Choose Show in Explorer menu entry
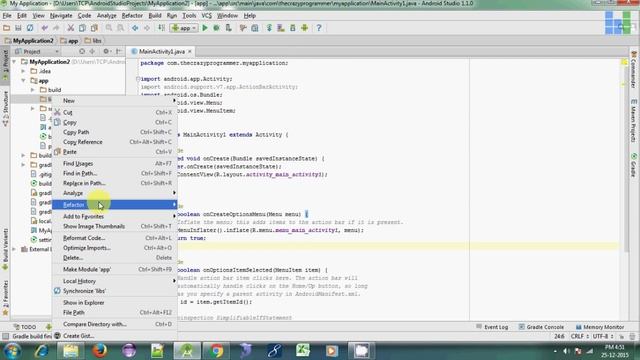Viewport: 640px width, 360px height. tap(114, 302)
